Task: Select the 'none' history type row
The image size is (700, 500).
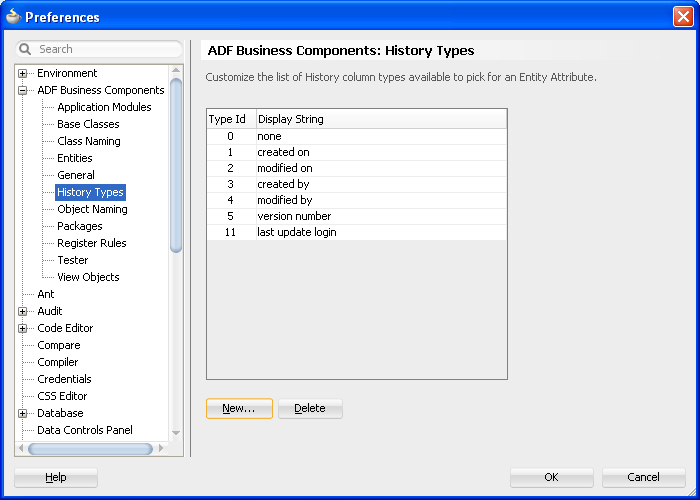Action: click(357, 136)
